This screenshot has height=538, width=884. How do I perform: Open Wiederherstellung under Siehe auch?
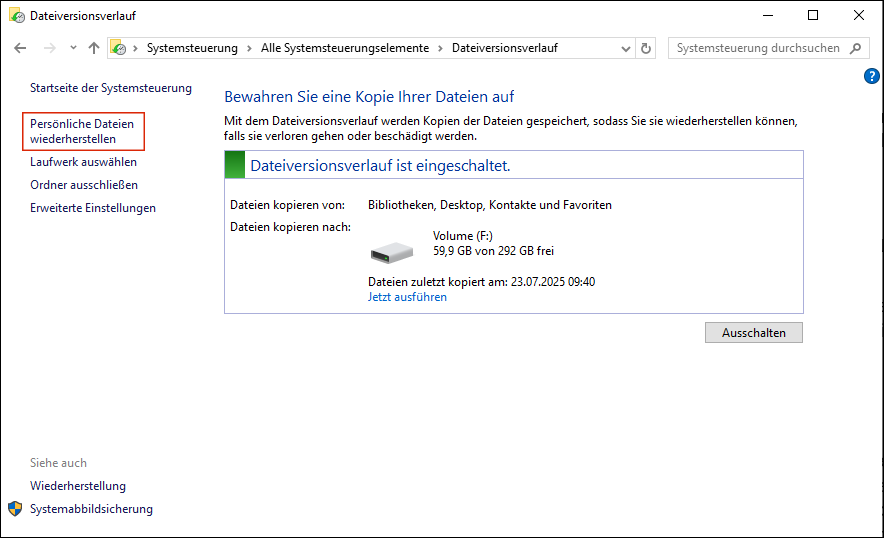point(78,486)
